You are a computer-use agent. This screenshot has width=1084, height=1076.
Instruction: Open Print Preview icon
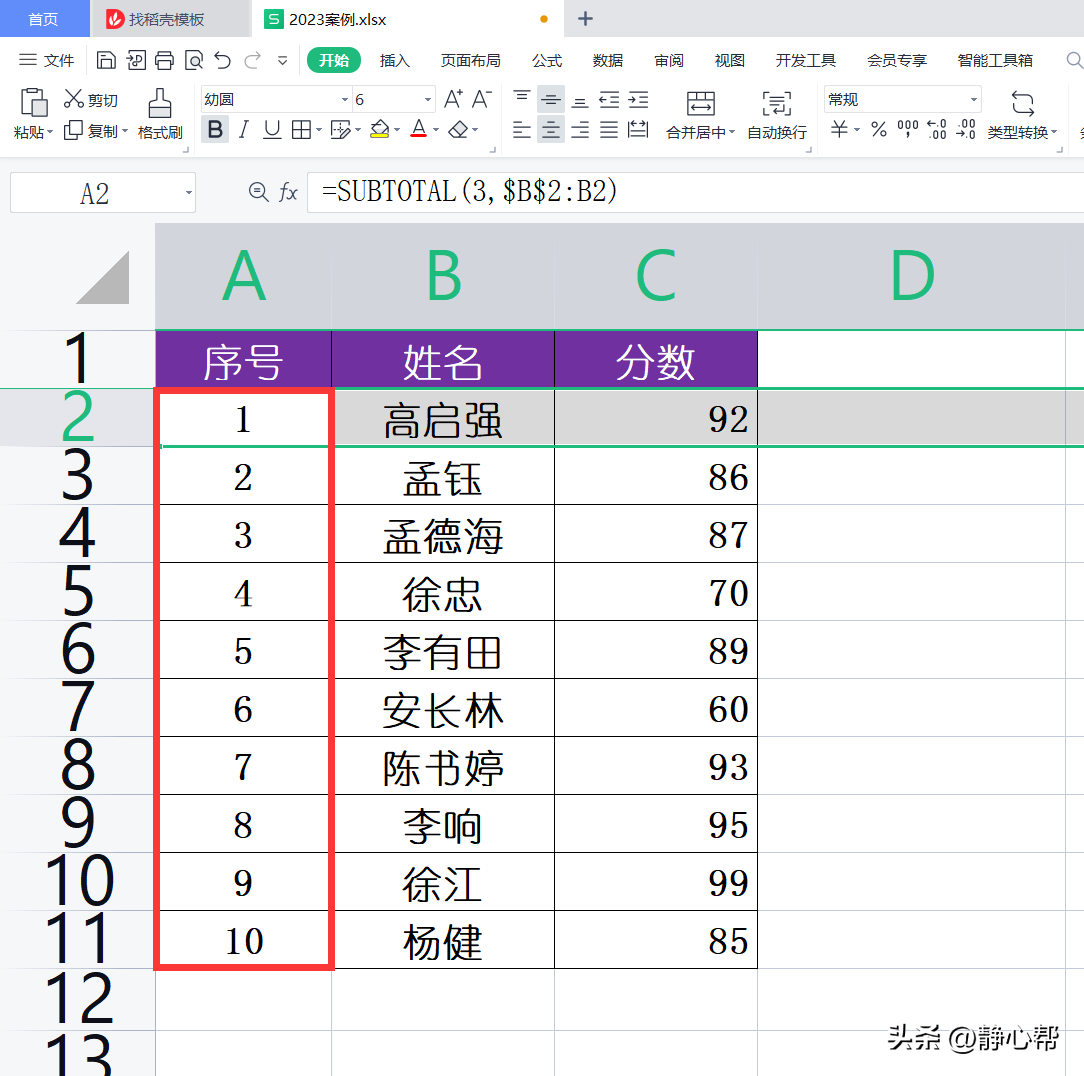pos(194,61)
